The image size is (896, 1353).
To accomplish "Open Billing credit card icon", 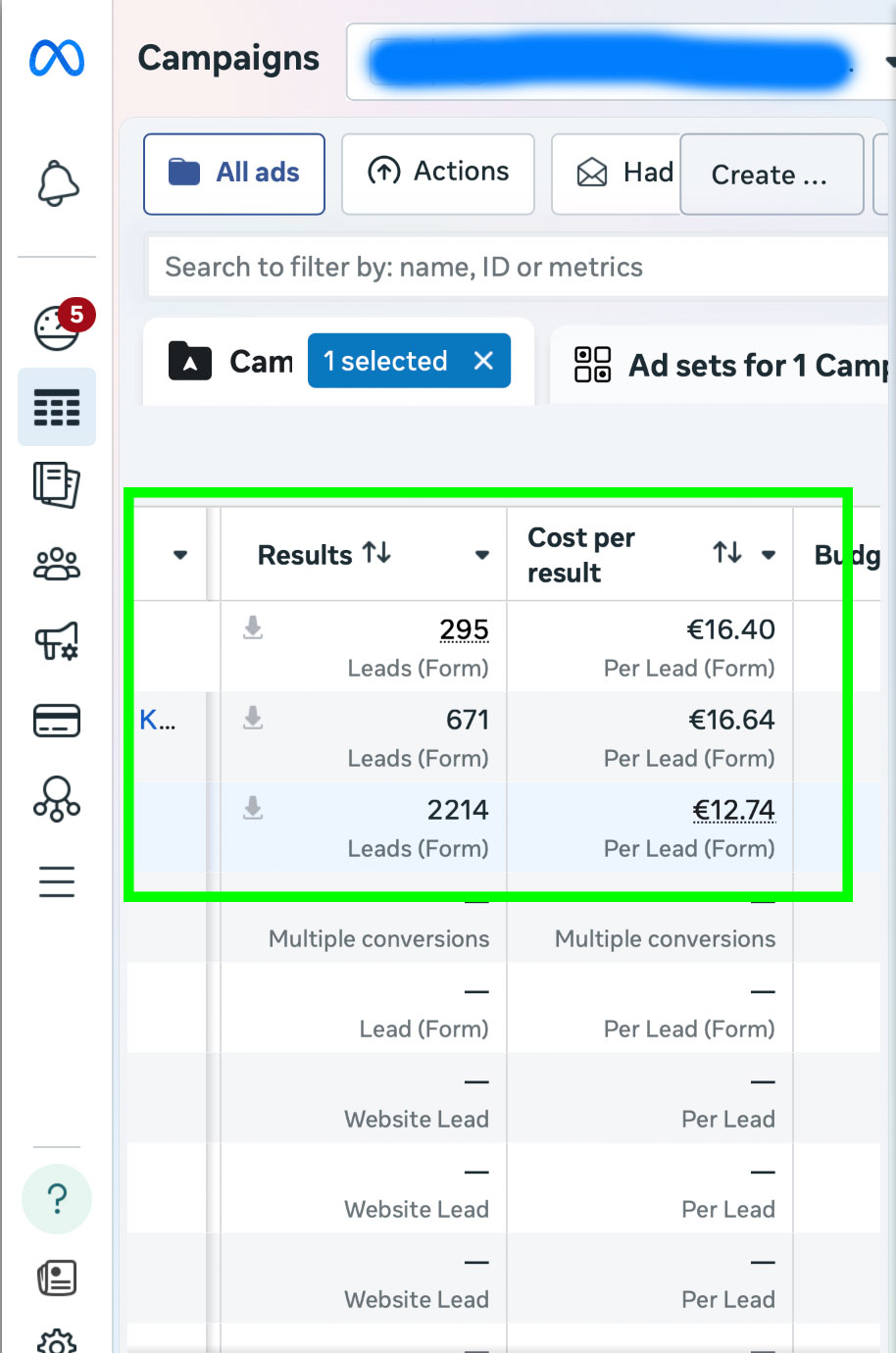I will coord(57,721).
